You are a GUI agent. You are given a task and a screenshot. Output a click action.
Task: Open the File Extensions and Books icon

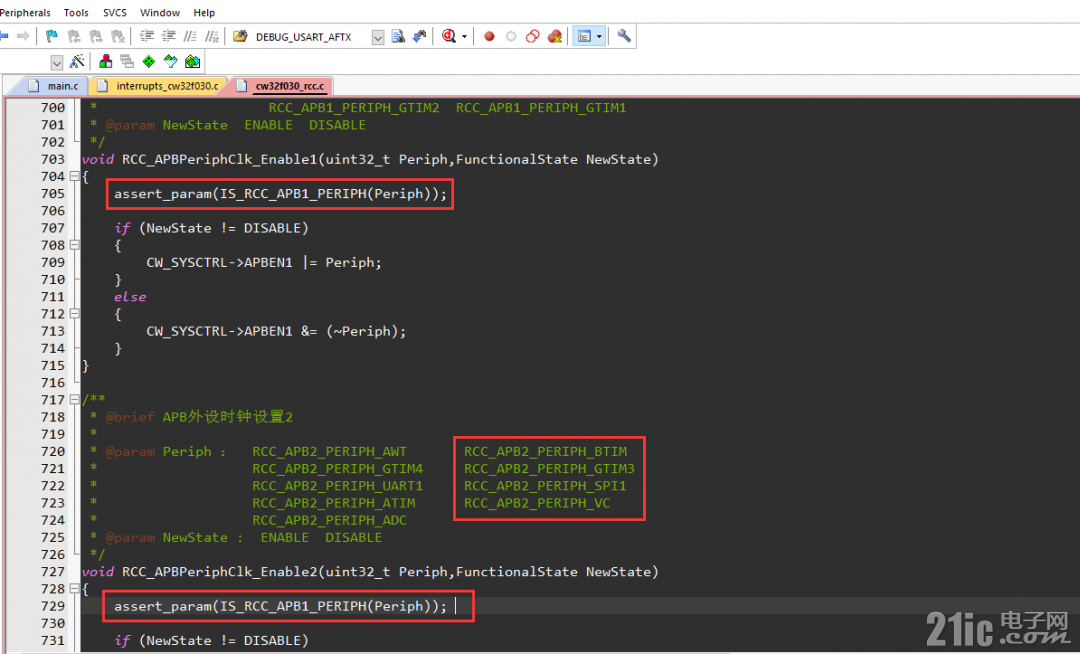click(105, 61)
